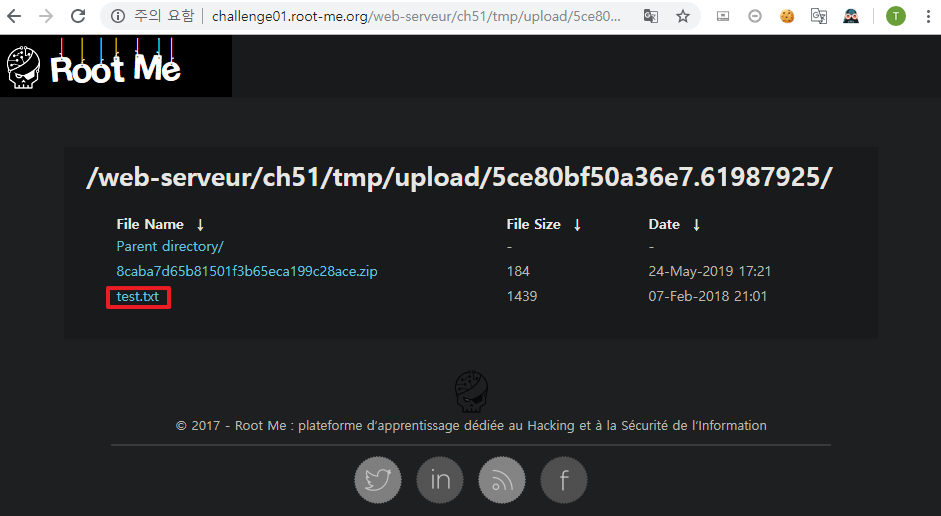
Task: Open the Chrome three-dot menu
Action: [928, 16]
